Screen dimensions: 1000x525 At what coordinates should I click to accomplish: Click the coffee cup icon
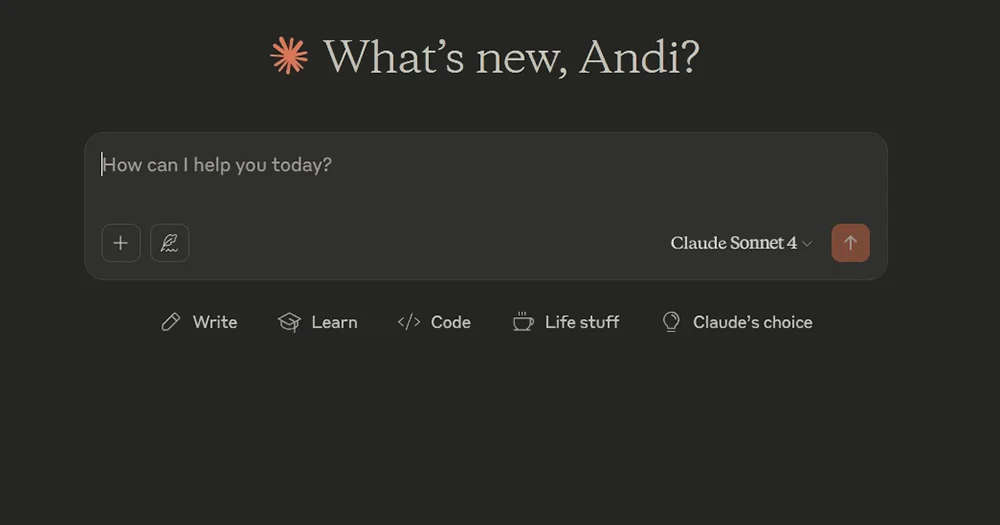pyautogui.click(x=523, y=322)
